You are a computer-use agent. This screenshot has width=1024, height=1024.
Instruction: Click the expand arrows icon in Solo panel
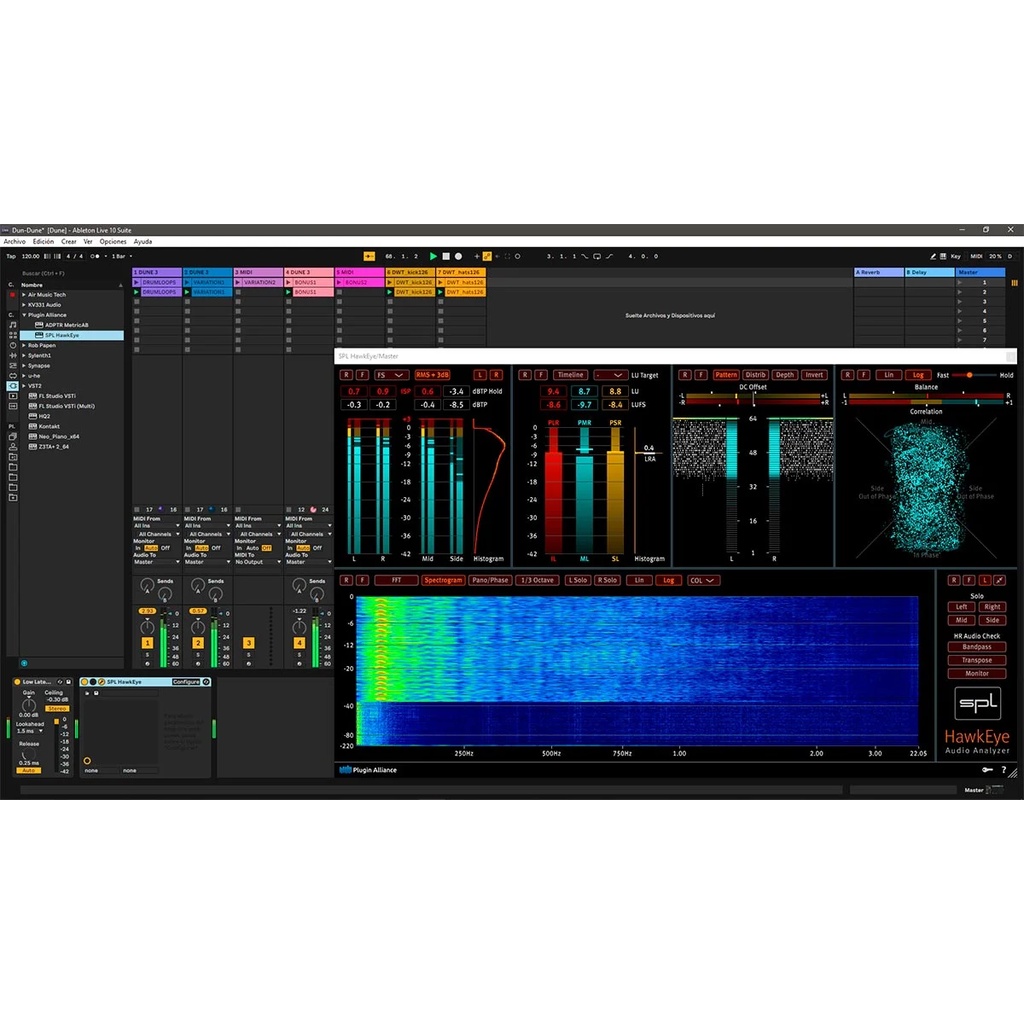(1000, 580)
